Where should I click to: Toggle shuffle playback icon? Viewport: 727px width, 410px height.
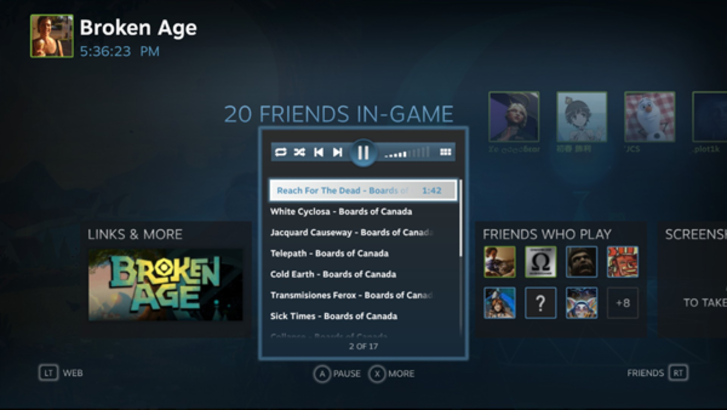pyautogui.click(x=300, y=152)
